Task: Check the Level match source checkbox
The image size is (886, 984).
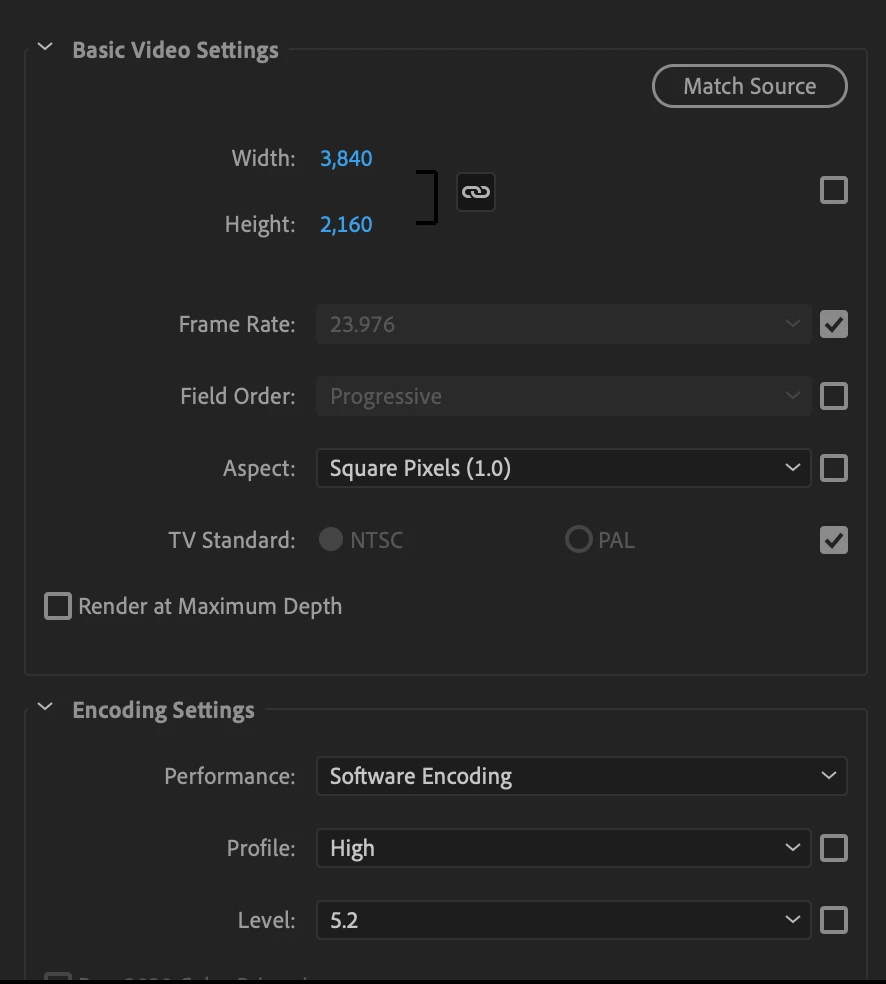Action: 833,920
